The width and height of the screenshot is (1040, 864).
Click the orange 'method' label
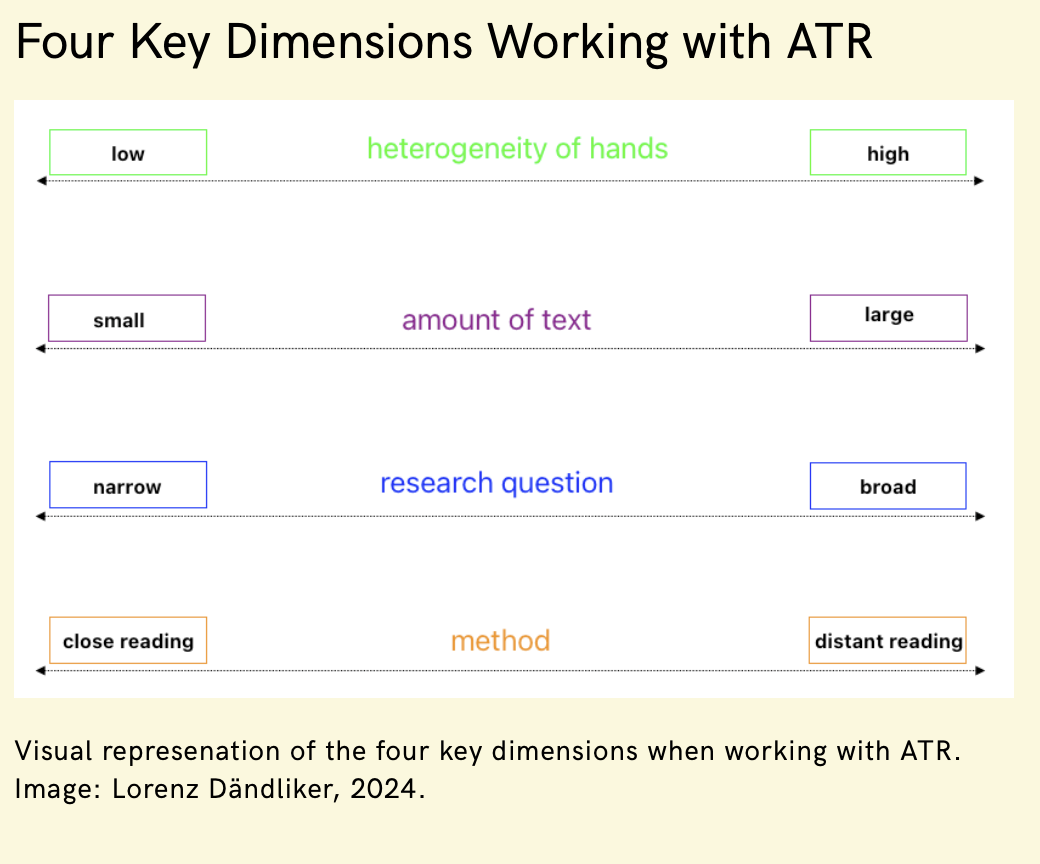click(x=500, y=640)
